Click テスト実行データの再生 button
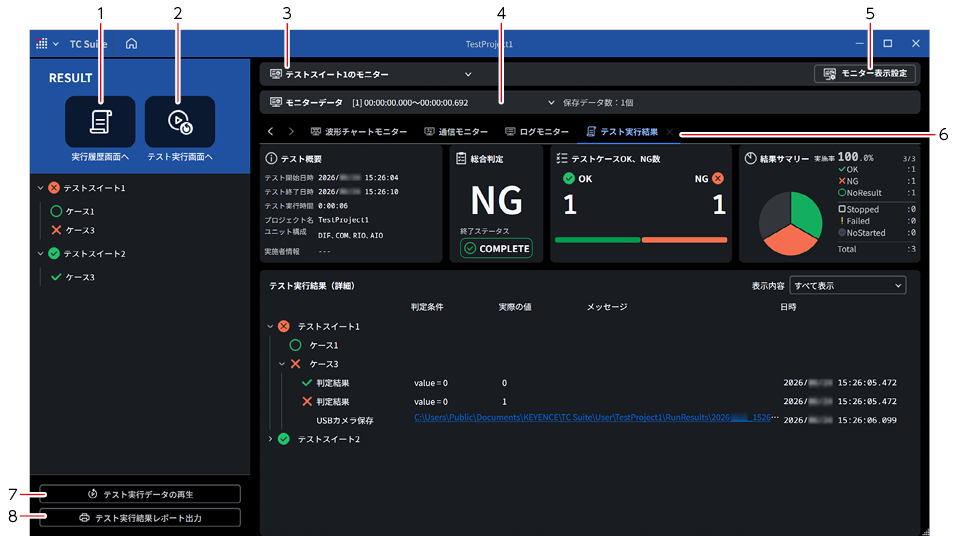This screenshot has width=956, height=536. [x=140, y=494]
